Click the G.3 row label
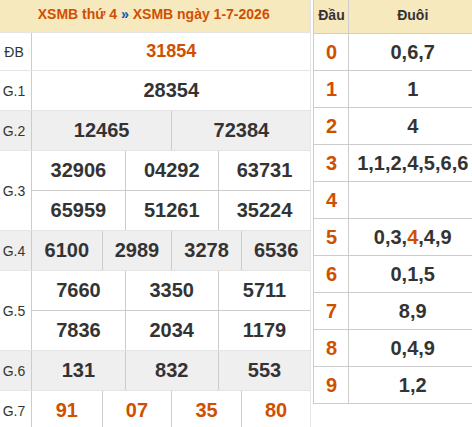This screenshot has width=472, height=427. (14, 191)
